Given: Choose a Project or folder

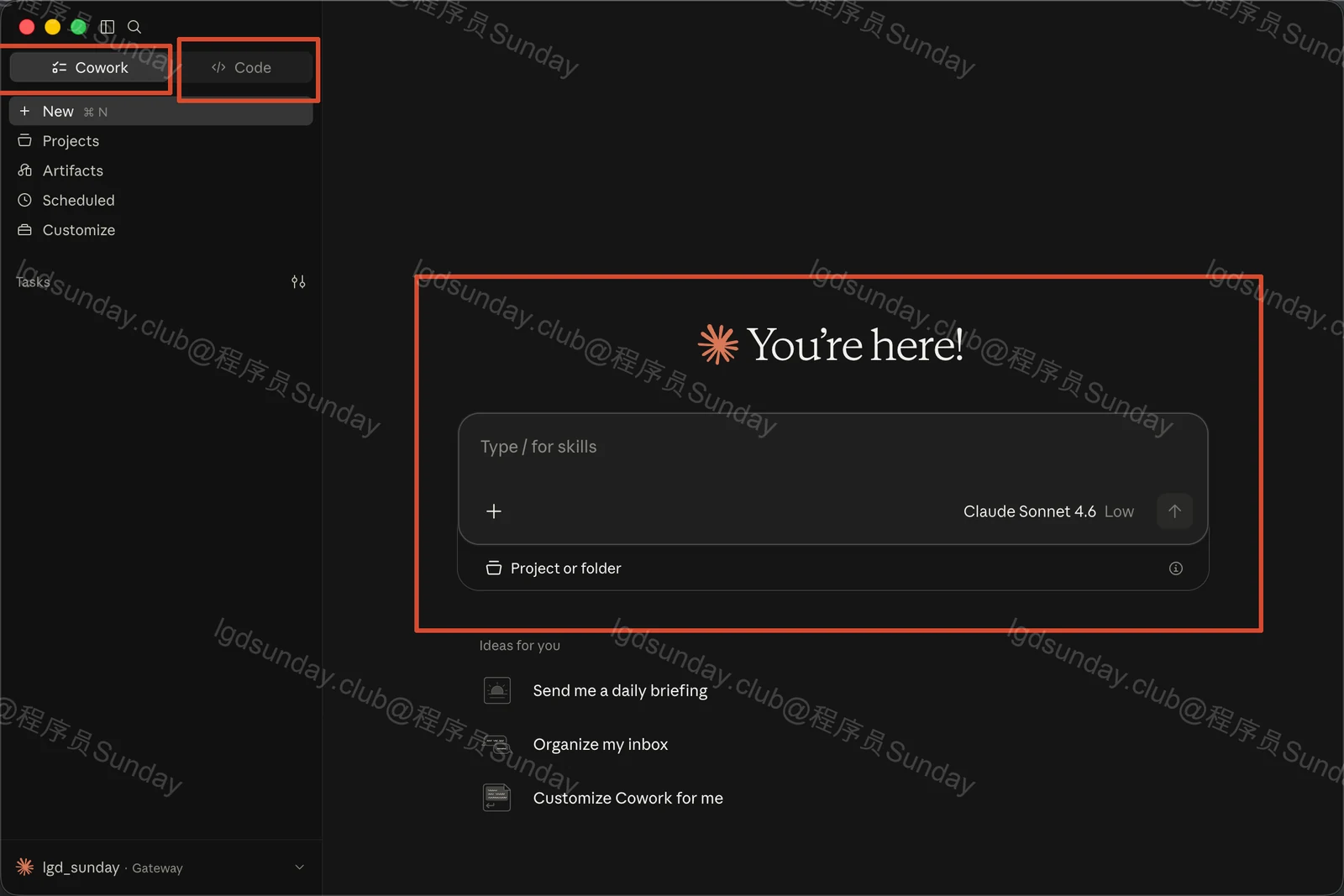Looking at the screenshot, I should click(x=554, y=569).
